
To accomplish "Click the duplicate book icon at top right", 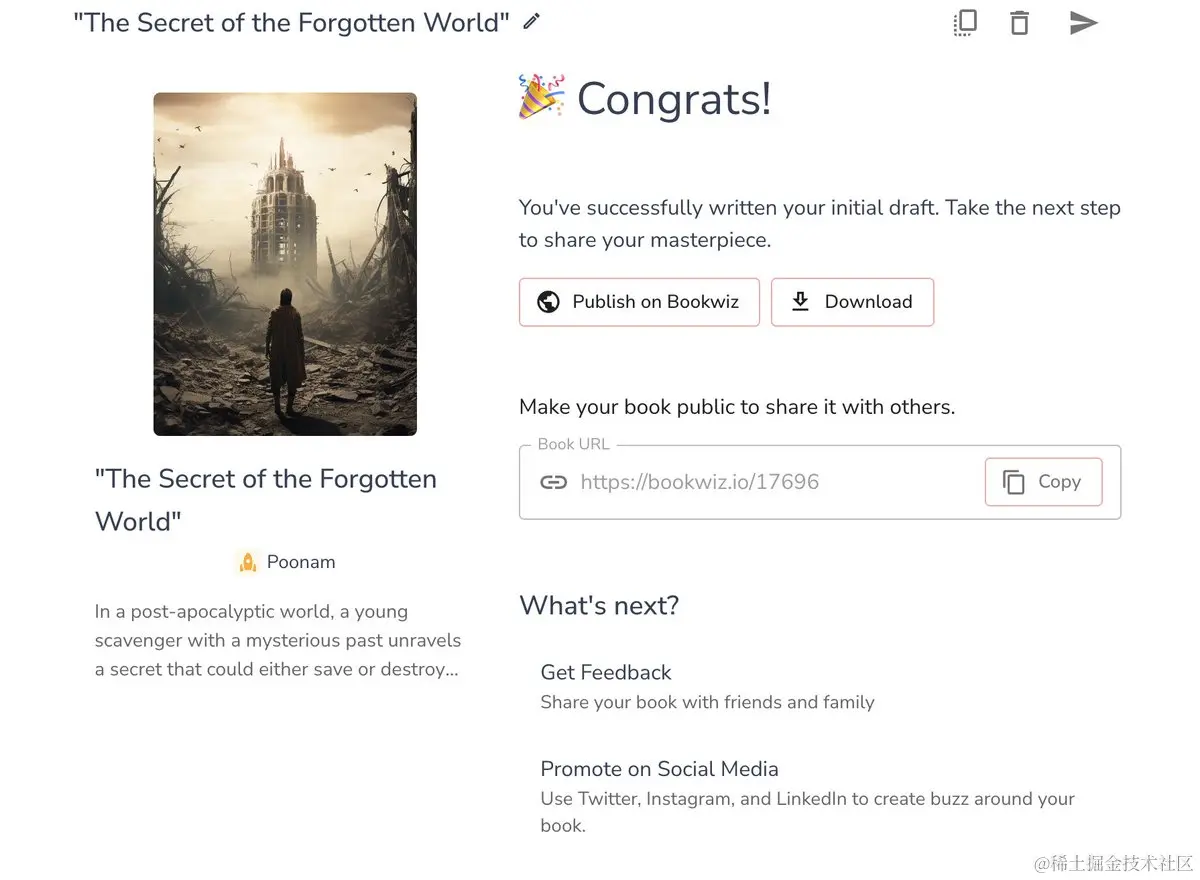I will click(x=965, y=22).
